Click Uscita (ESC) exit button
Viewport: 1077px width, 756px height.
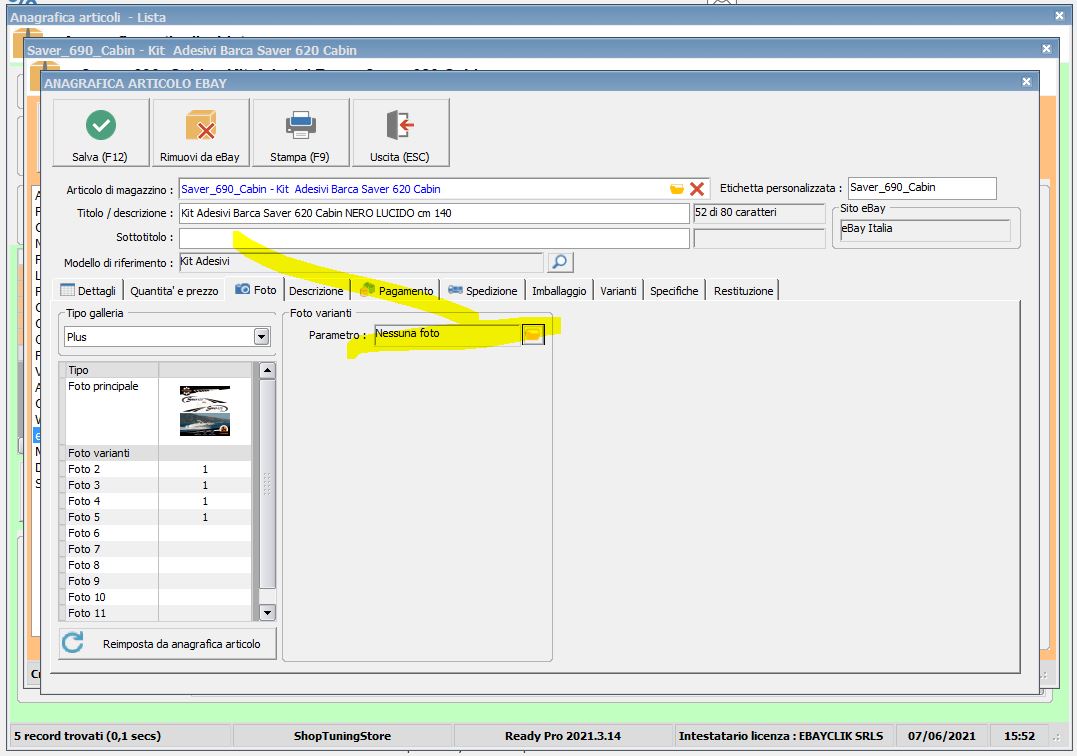(x=400, y=133)
